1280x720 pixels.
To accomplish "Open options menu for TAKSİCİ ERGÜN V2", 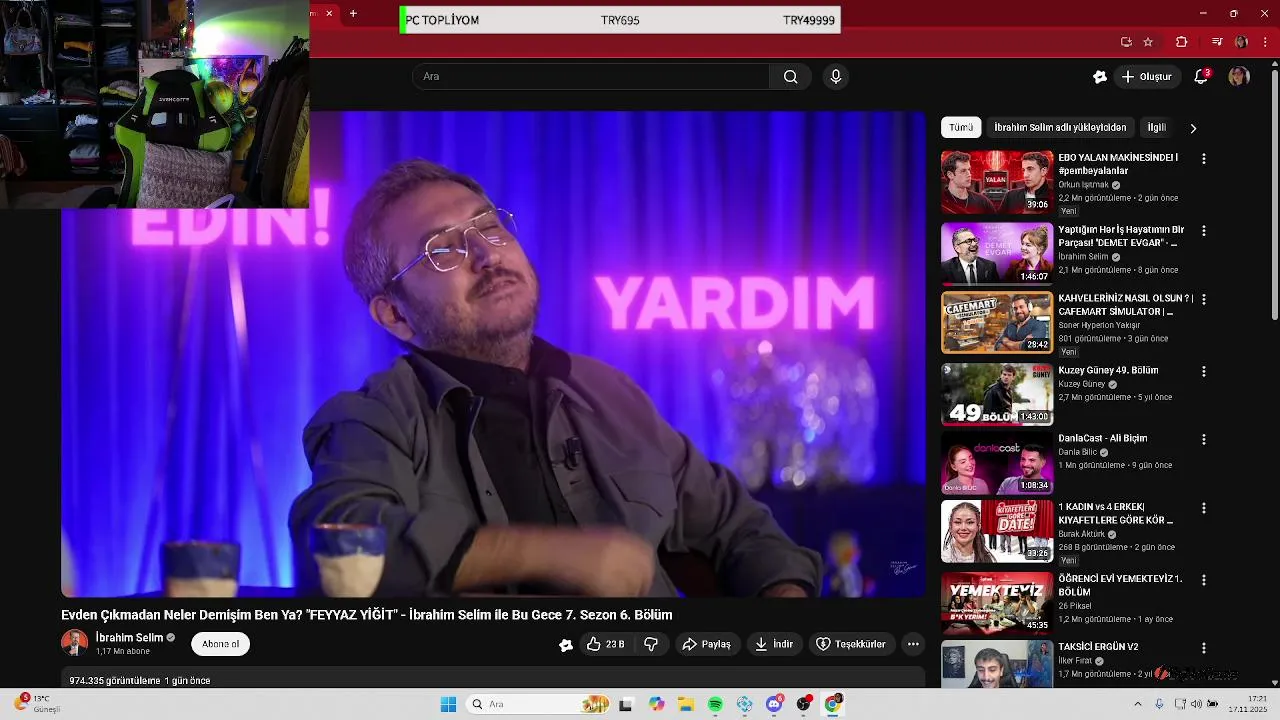I will pyautogui.click(x=1204, y=648).
